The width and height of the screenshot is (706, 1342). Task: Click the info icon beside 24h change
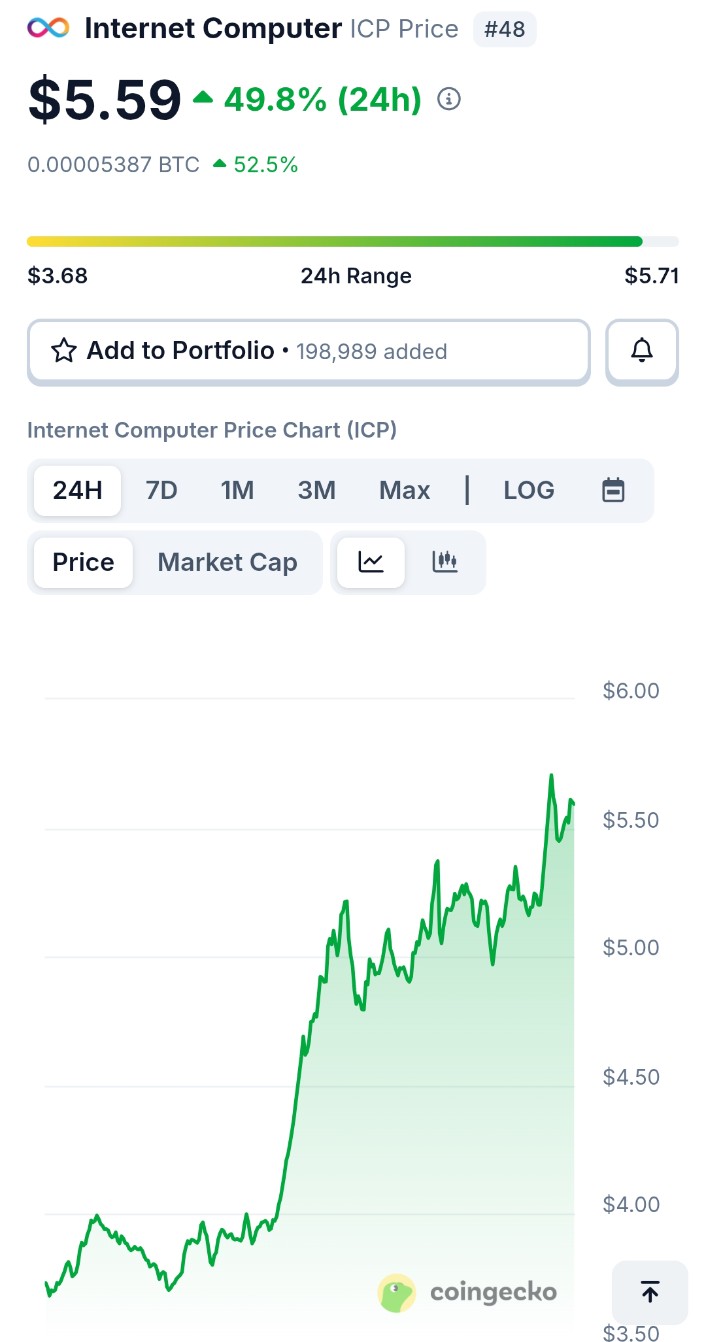click(450, 99)
